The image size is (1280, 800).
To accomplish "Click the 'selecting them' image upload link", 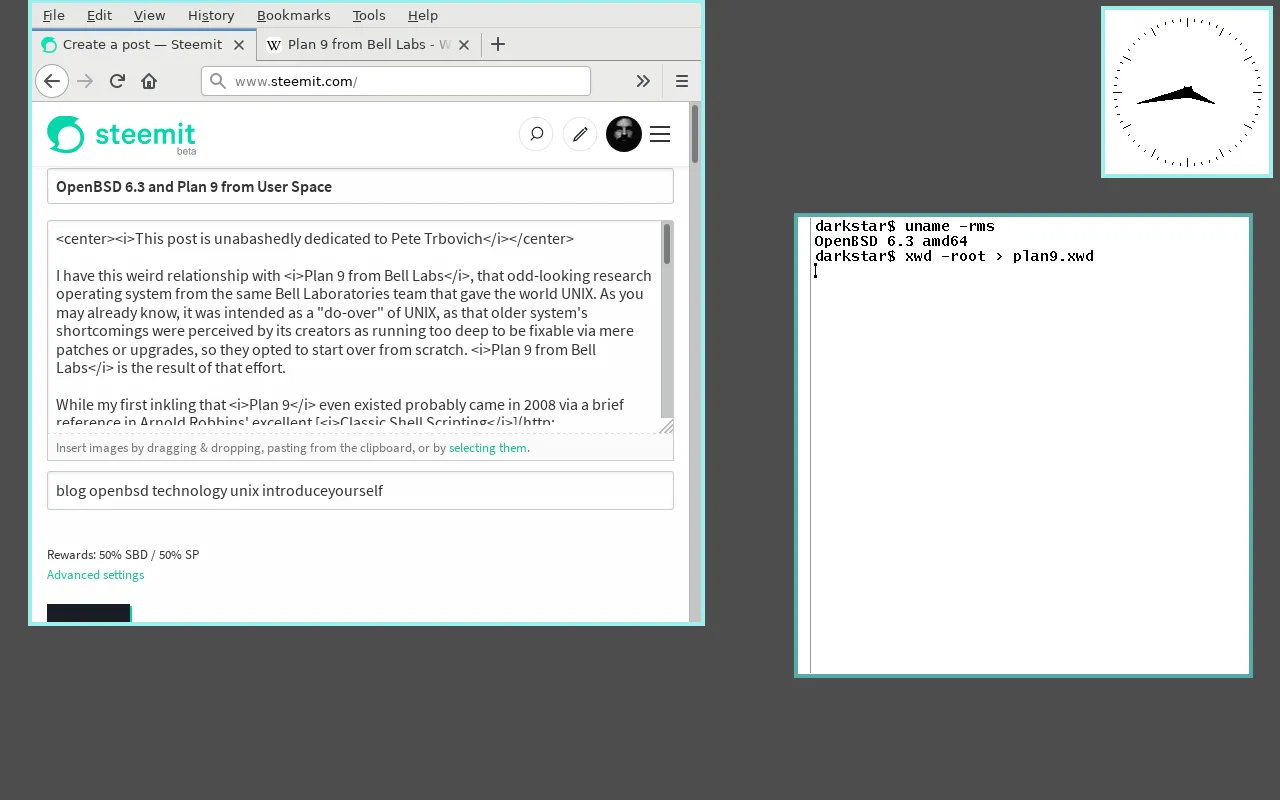I will (x=488, y=448).
